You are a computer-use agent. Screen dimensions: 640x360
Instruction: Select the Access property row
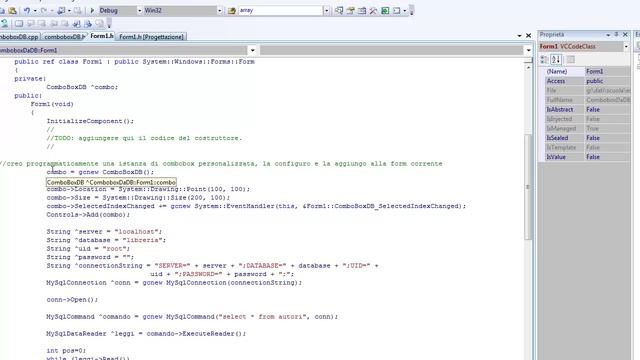588,81
